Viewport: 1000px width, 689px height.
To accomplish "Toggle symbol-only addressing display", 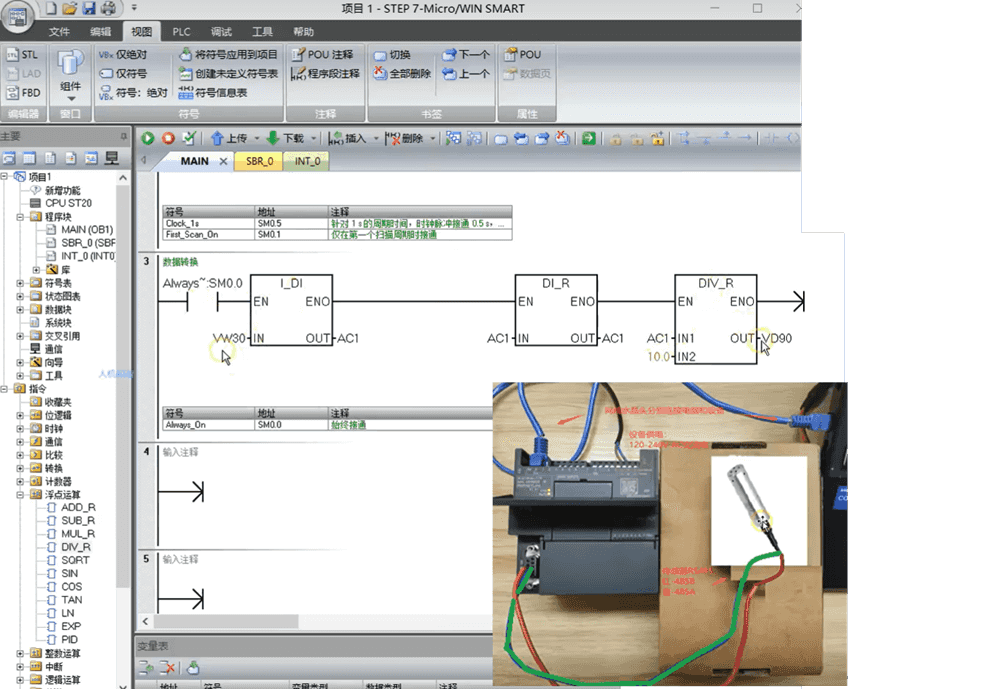I will coord(123,73).
